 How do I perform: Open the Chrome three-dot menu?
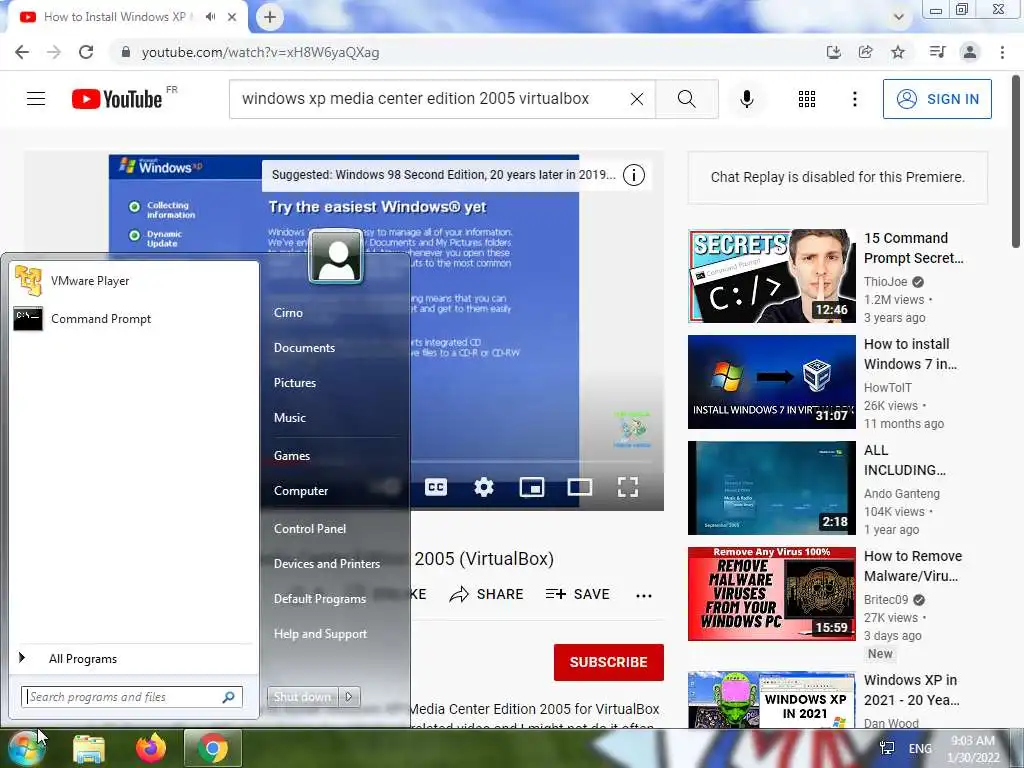click(1002, 52)
